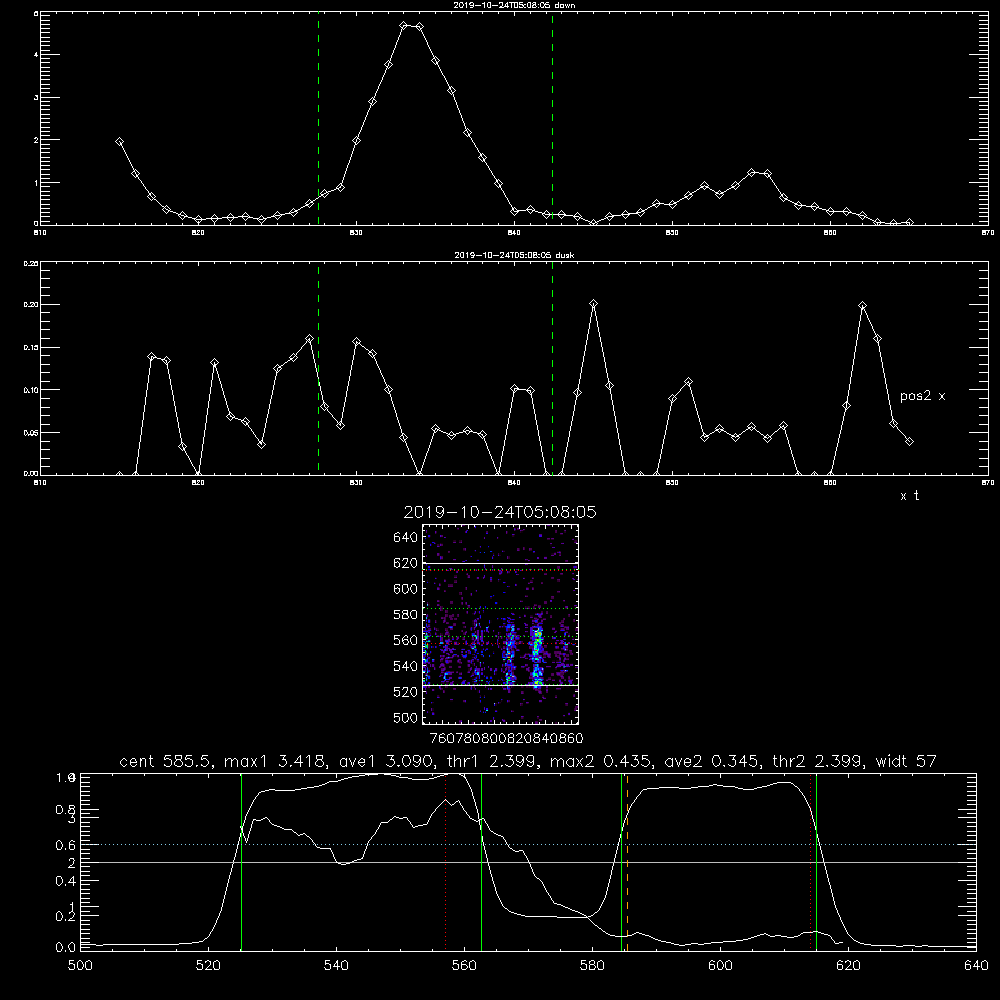Screen dimensions: 1000x1000
Task: Select the spectrogram image thumbnail
Action: point(501,624)
